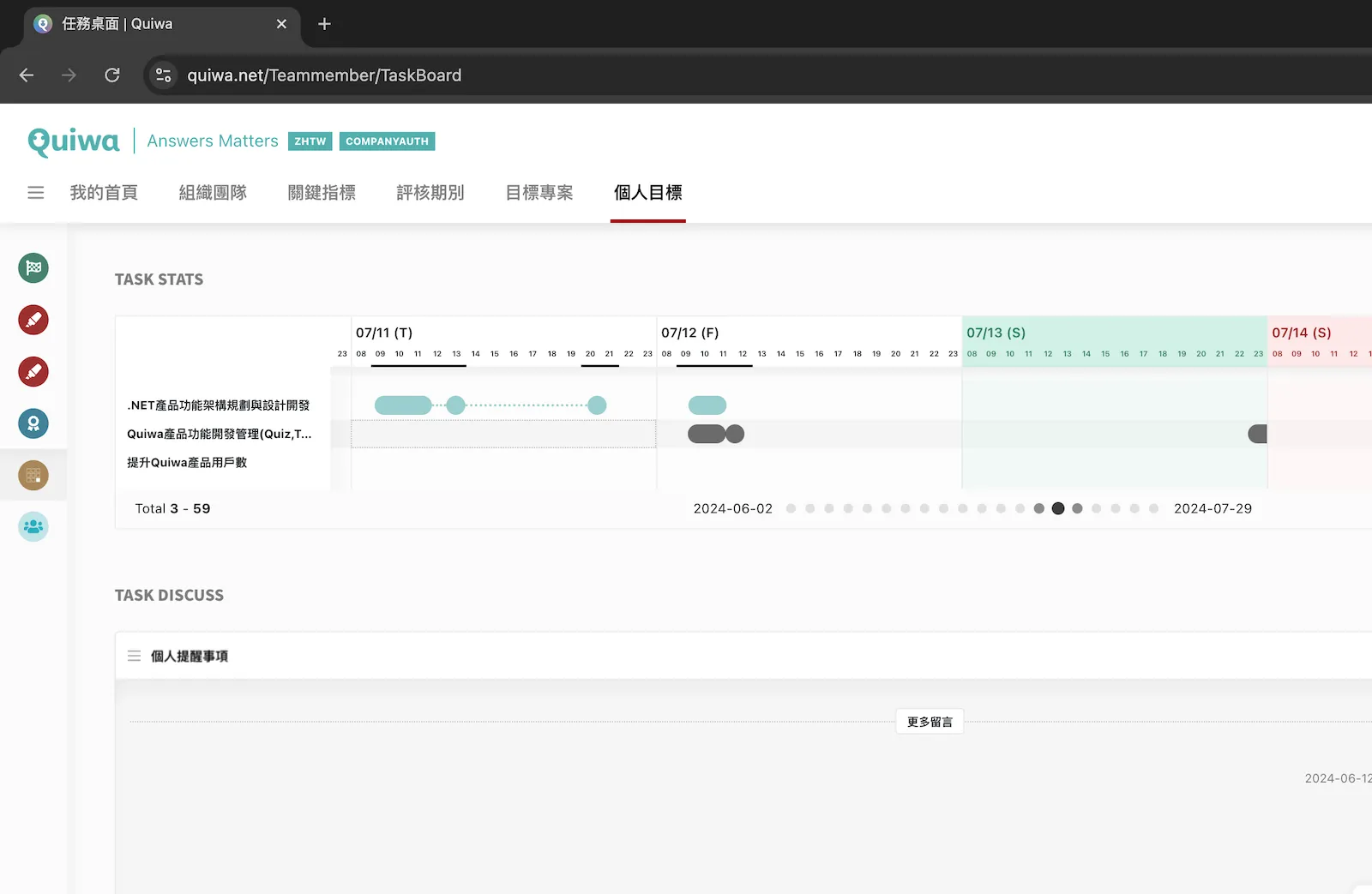Close the 任務桌面 | Quiwa browser tab

[x=281, y=24]
